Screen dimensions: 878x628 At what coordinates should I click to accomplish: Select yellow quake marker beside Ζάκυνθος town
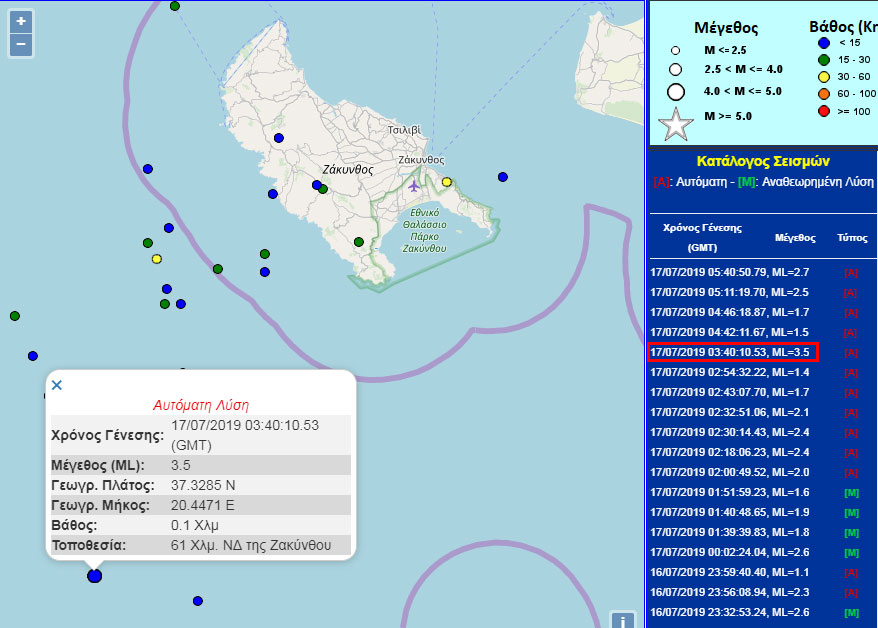click(x=447, y=182)
